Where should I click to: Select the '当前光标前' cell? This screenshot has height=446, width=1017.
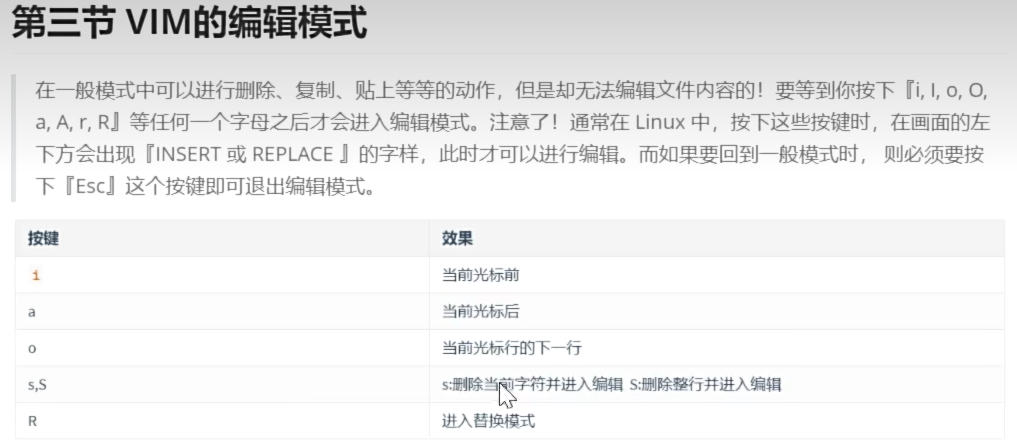717,276
